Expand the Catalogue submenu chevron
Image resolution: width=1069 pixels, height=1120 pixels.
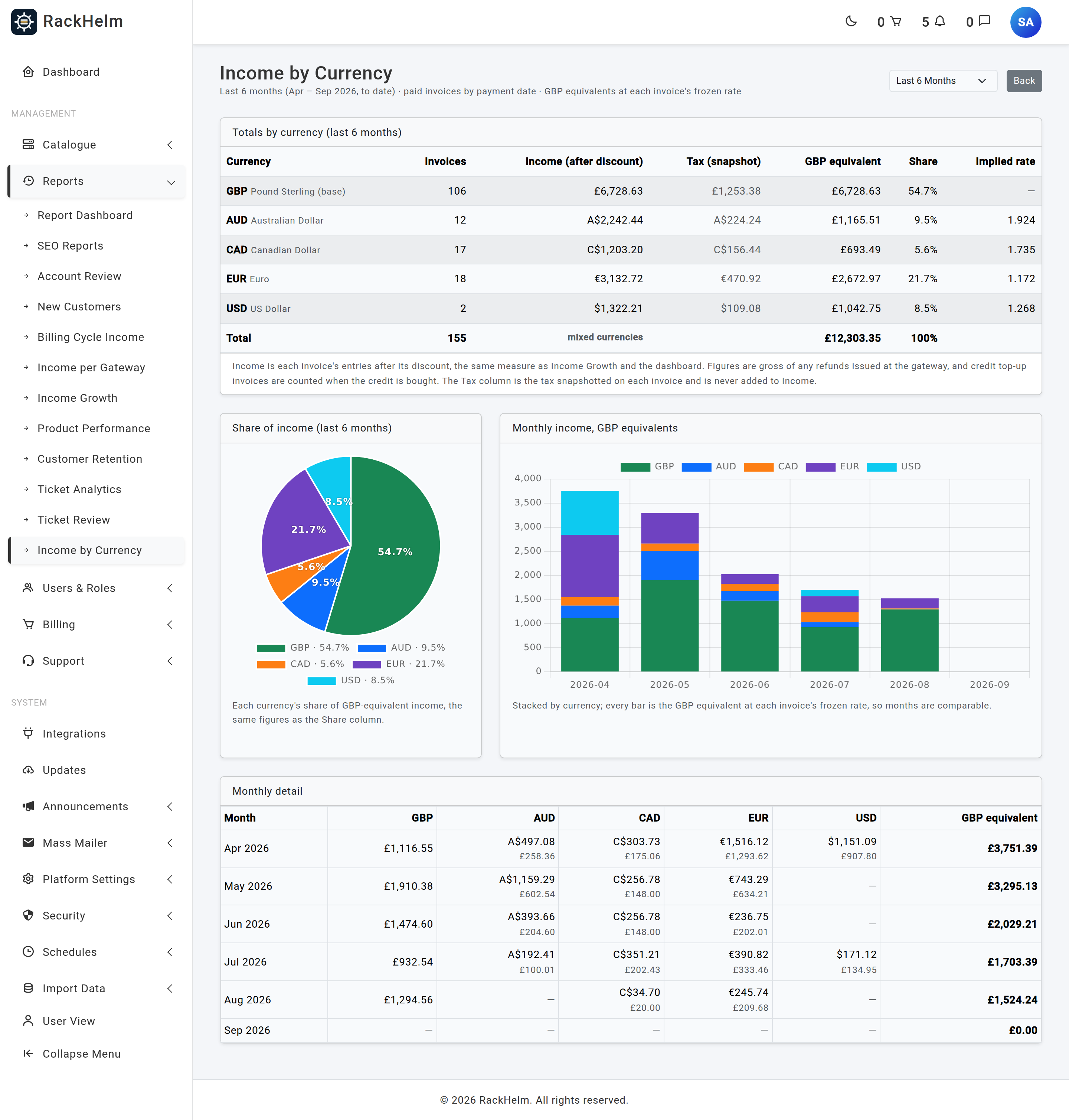coord(170,145)
